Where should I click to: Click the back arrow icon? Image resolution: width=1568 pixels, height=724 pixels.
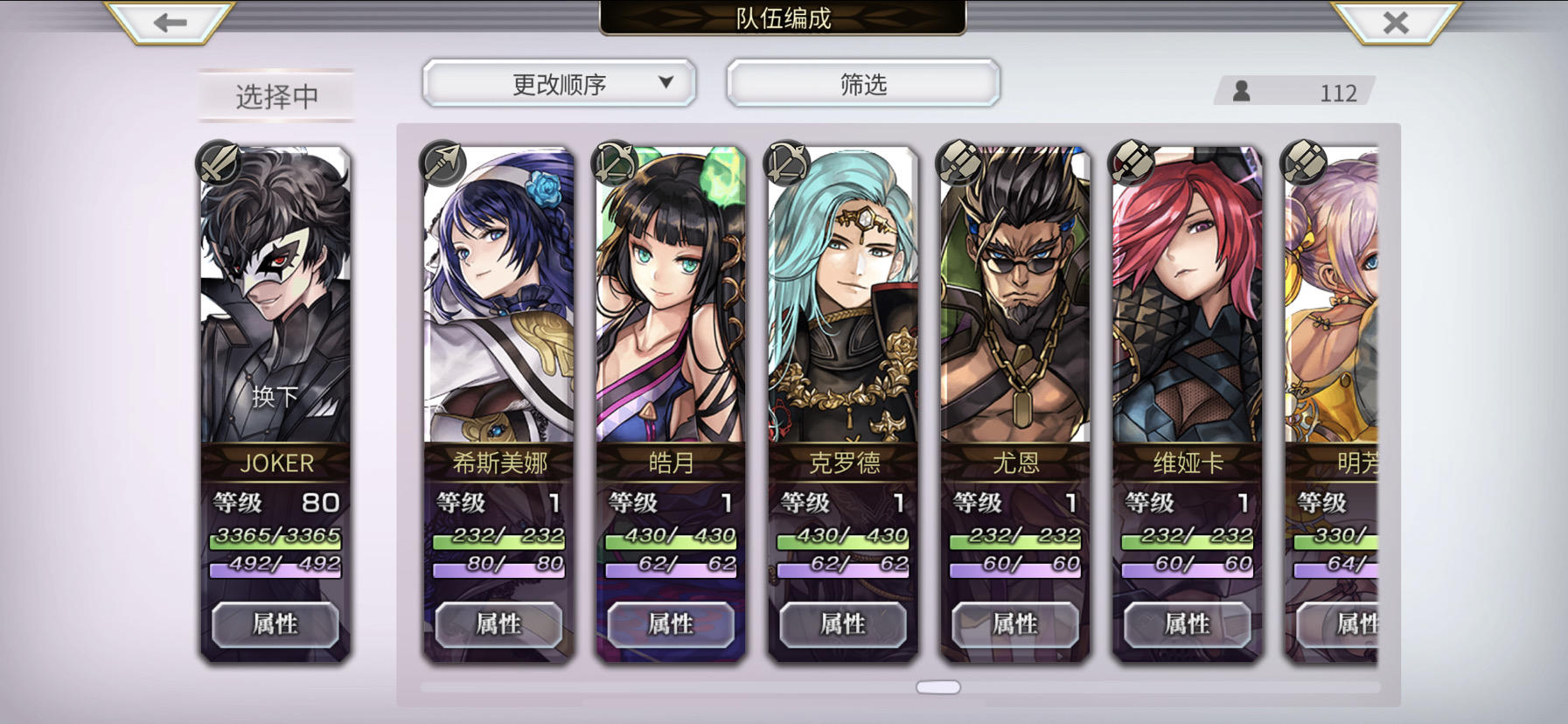[x=170, y=22]
